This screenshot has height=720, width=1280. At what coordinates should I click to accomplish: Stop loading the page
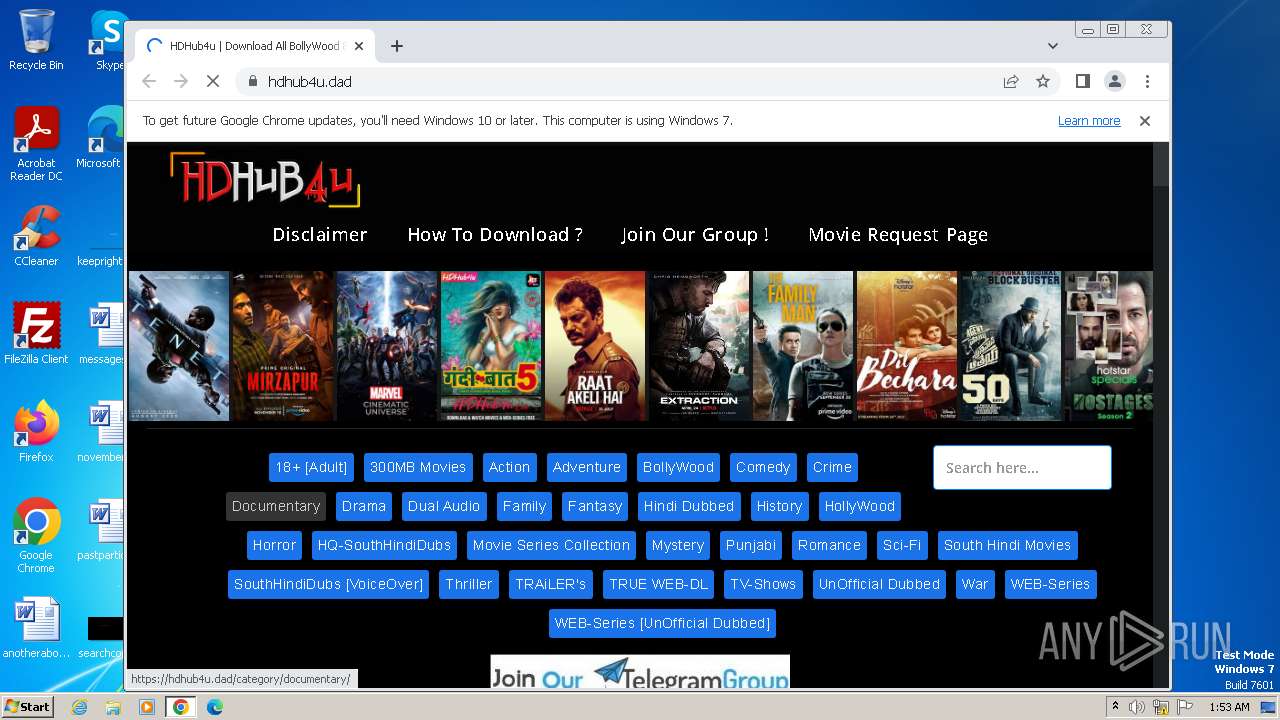point(213,81)
